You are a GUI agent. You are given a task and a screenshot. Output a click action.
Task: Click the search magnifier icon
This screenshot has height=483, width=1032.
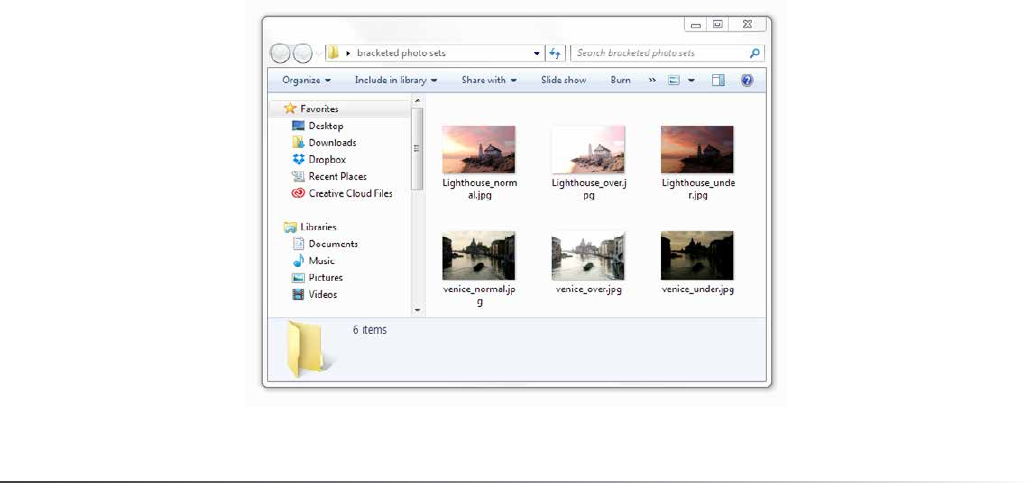(x=754, y=53)
